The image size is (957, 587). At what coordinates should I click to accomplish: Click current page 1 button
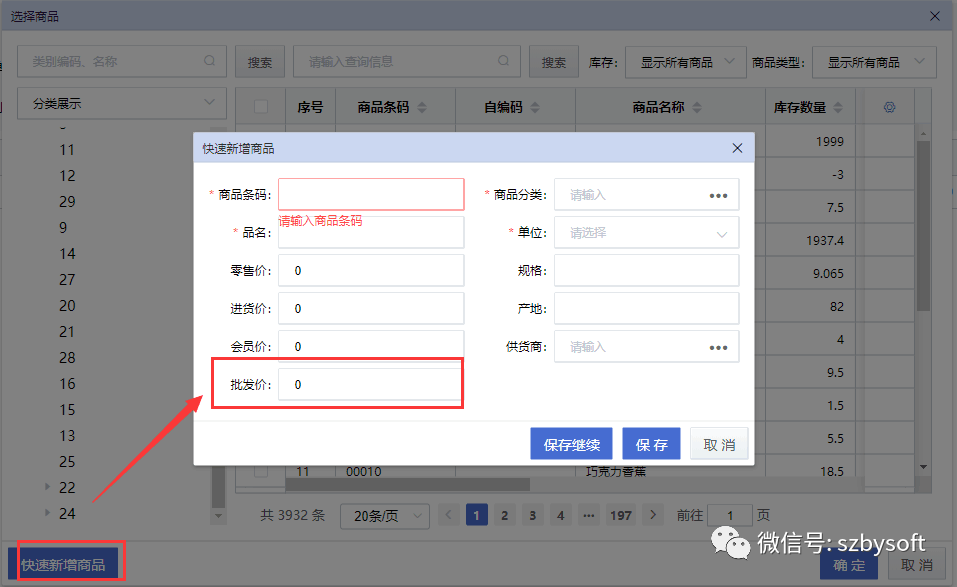(477, 515)
